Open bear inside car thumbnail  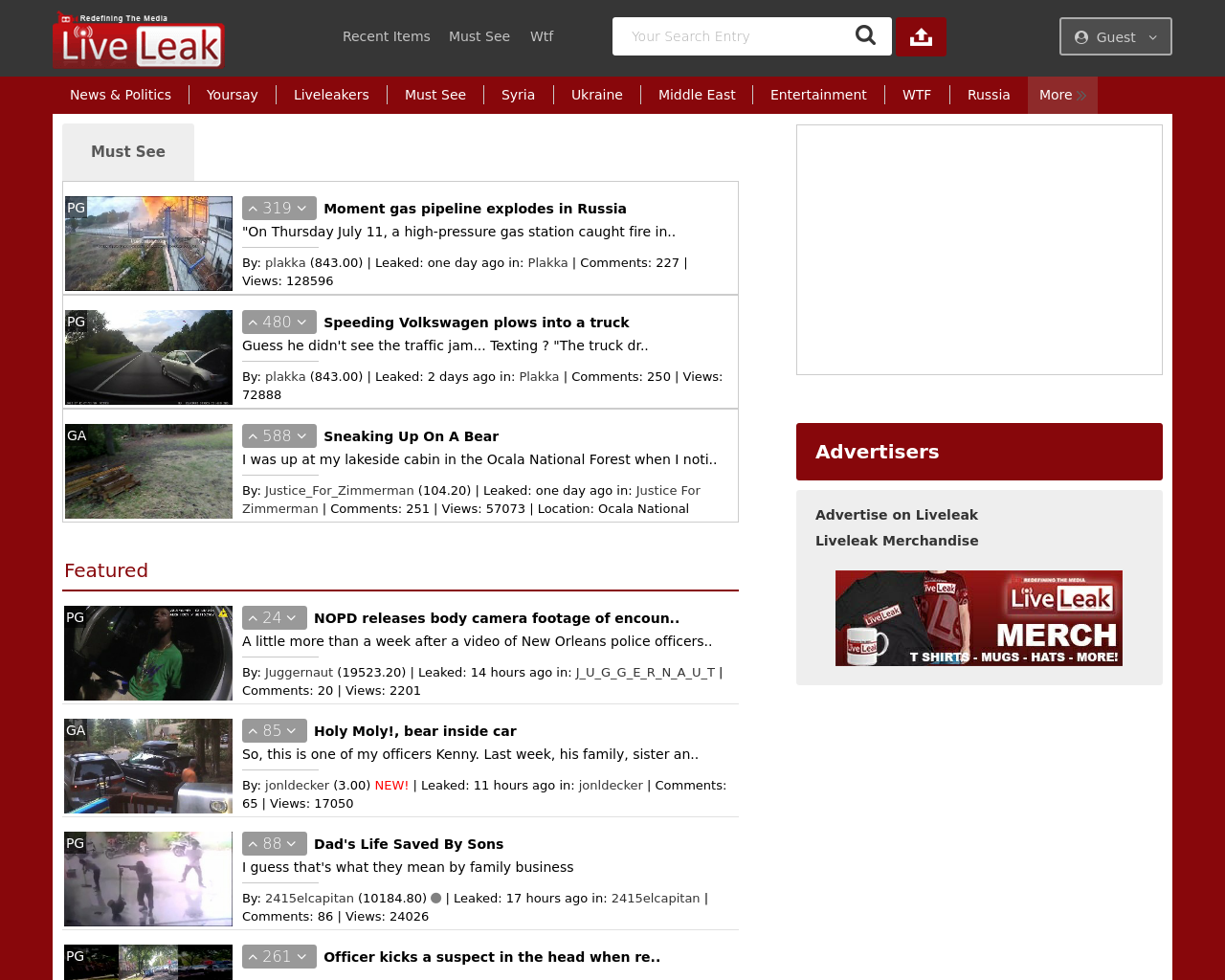tap(148, 766)
